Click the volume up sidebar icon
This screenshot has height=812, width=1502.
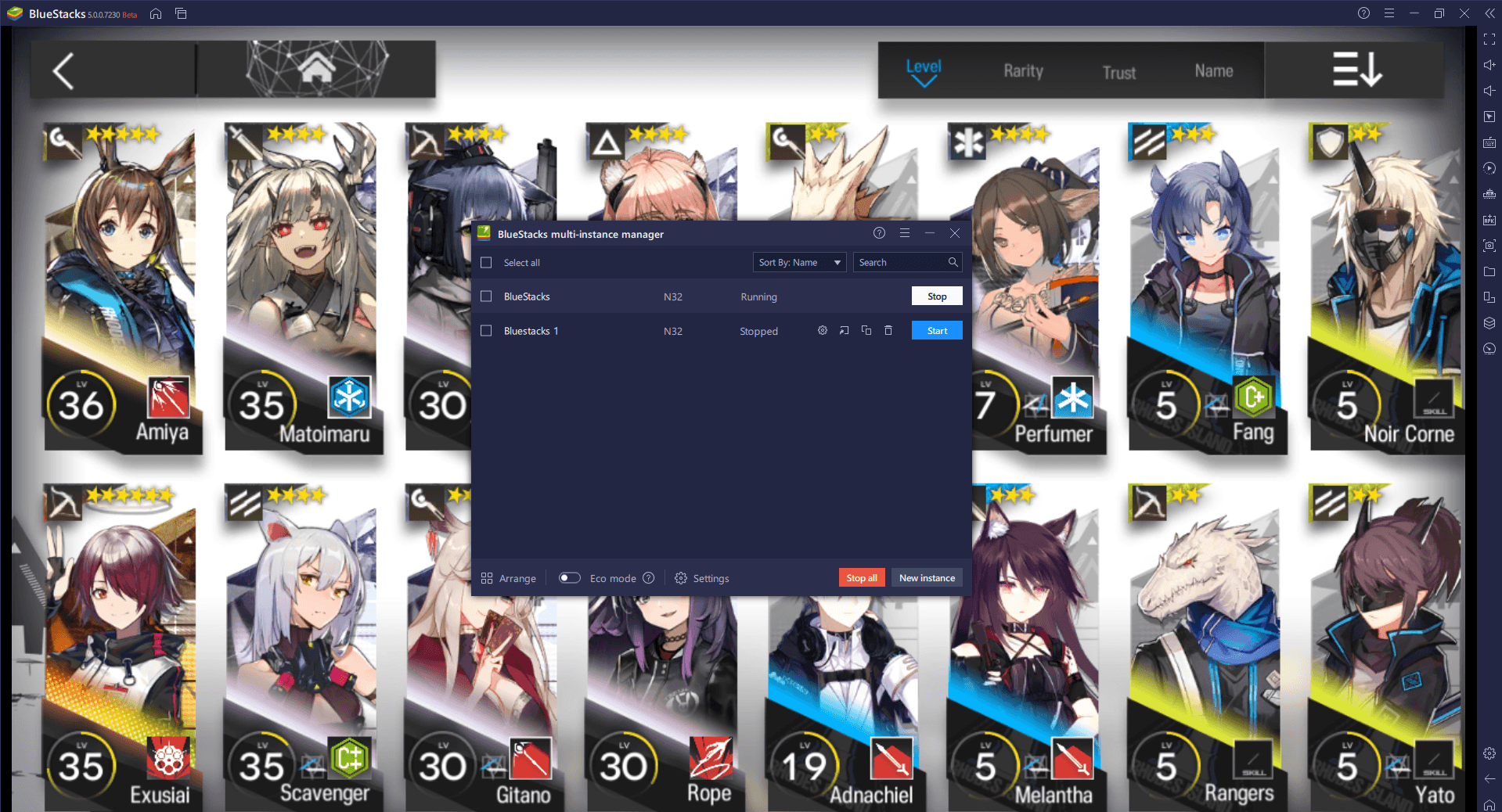[x=1489, y=65]
